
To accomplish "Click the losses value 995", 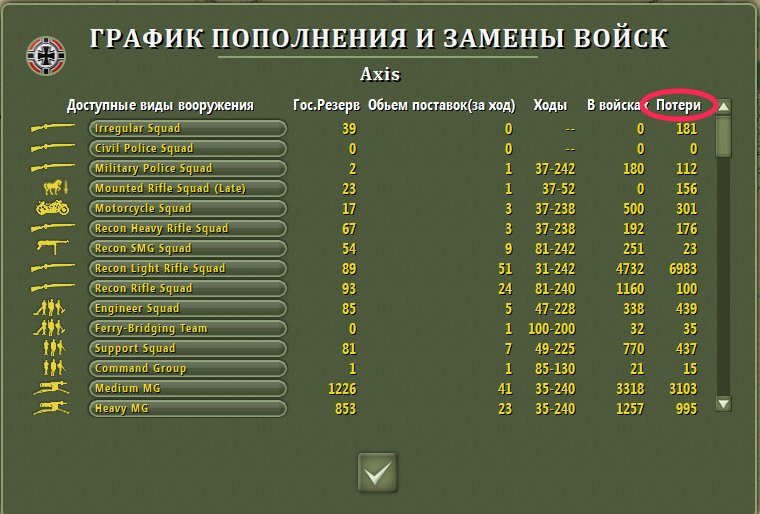I will pyautogui.click(x=687, y=409).
